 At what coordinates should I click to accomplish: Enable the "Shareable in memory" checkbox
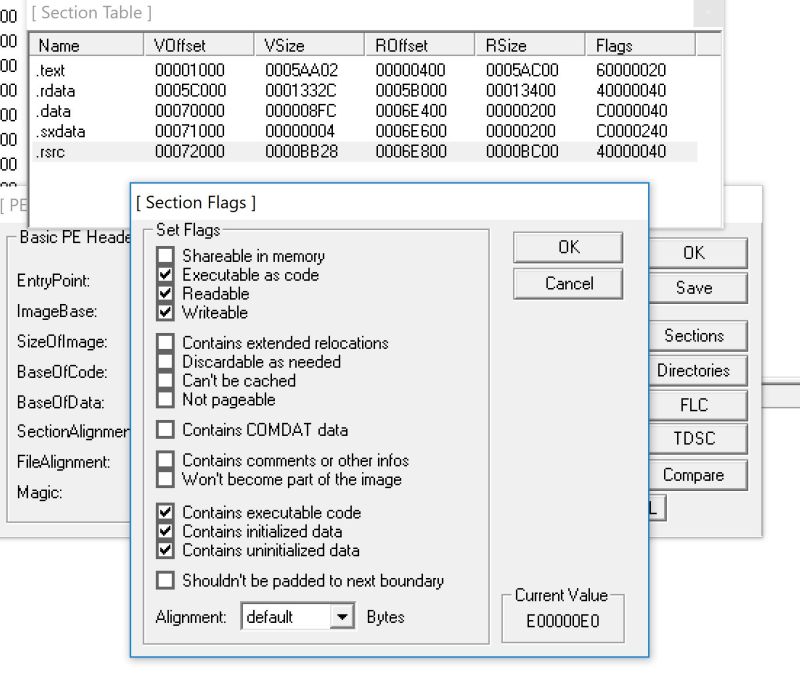pyautogui.click(x=166, y=256)
